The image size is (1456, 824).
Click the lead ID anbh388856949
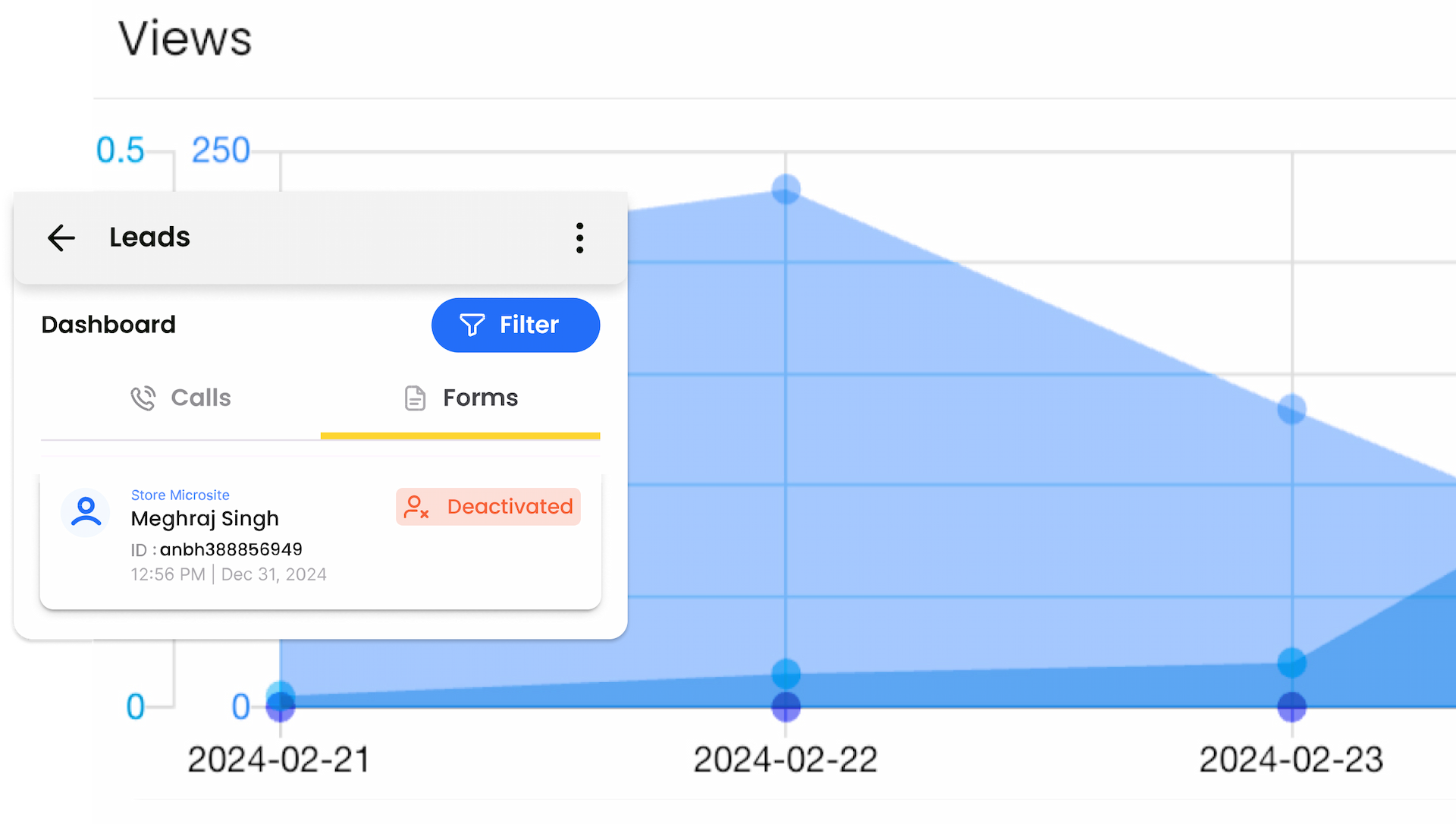[231, 549]
